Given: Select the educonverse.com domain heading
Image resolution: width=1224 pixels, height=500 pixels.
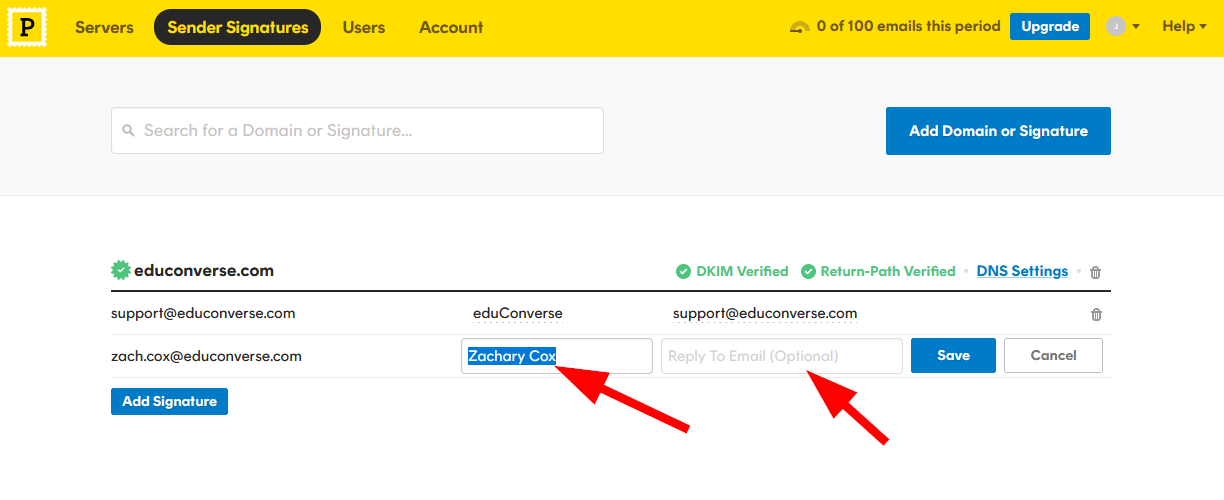Looking at the screenshot, I should click(x=204, y=270).
